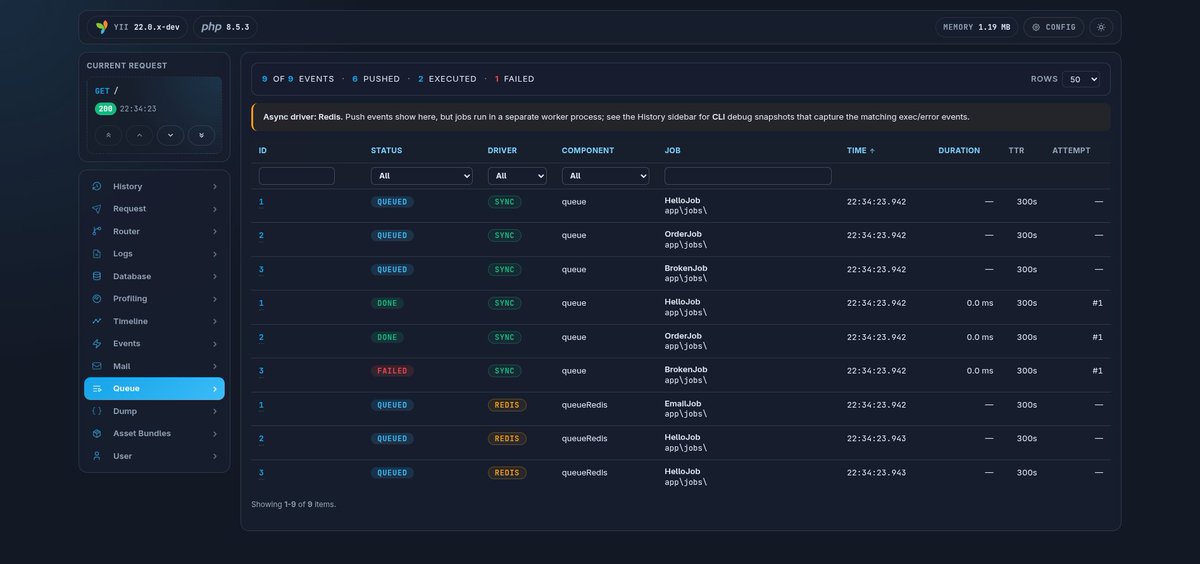Click the MEMORY 1.19 MB badge
Image resolution: width=1200 pixels, height=564 pixels.
click(x=977, y=27)
